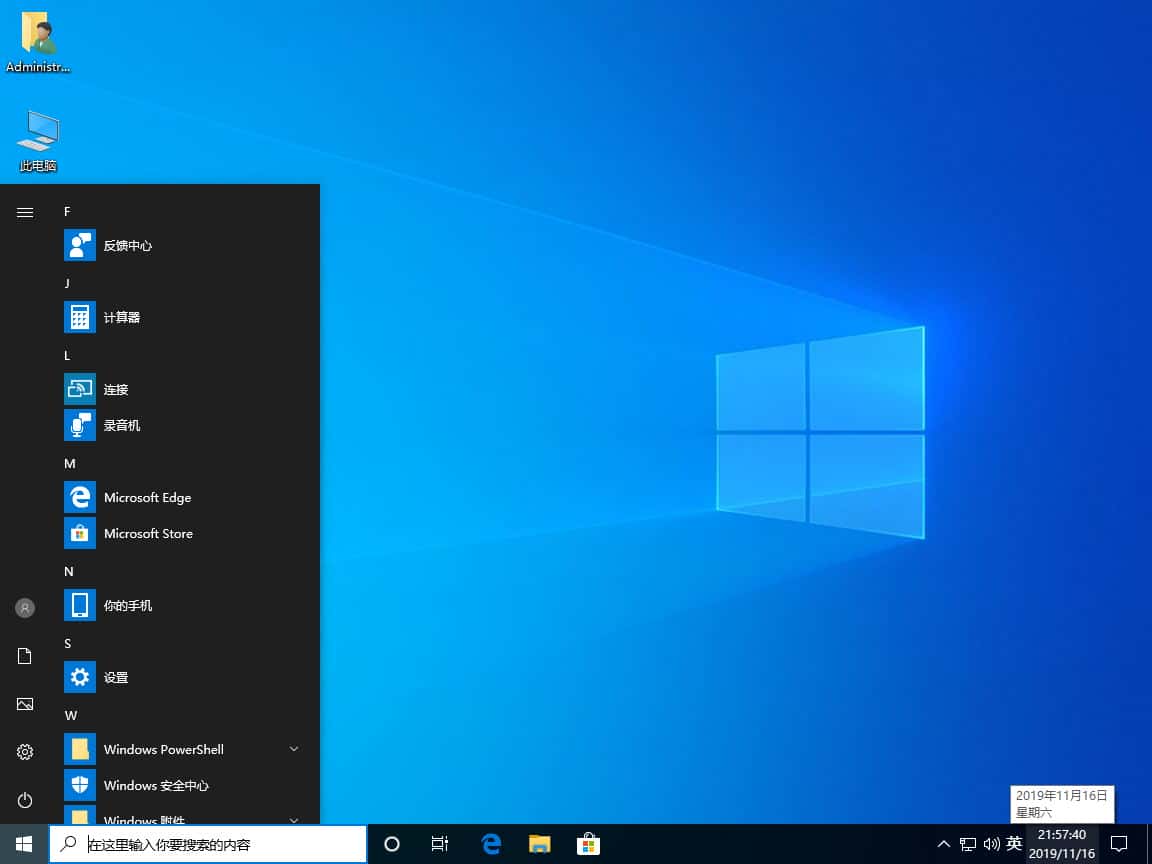
Task: Open the Administrator folder on desktop
Action: (37, 41)
